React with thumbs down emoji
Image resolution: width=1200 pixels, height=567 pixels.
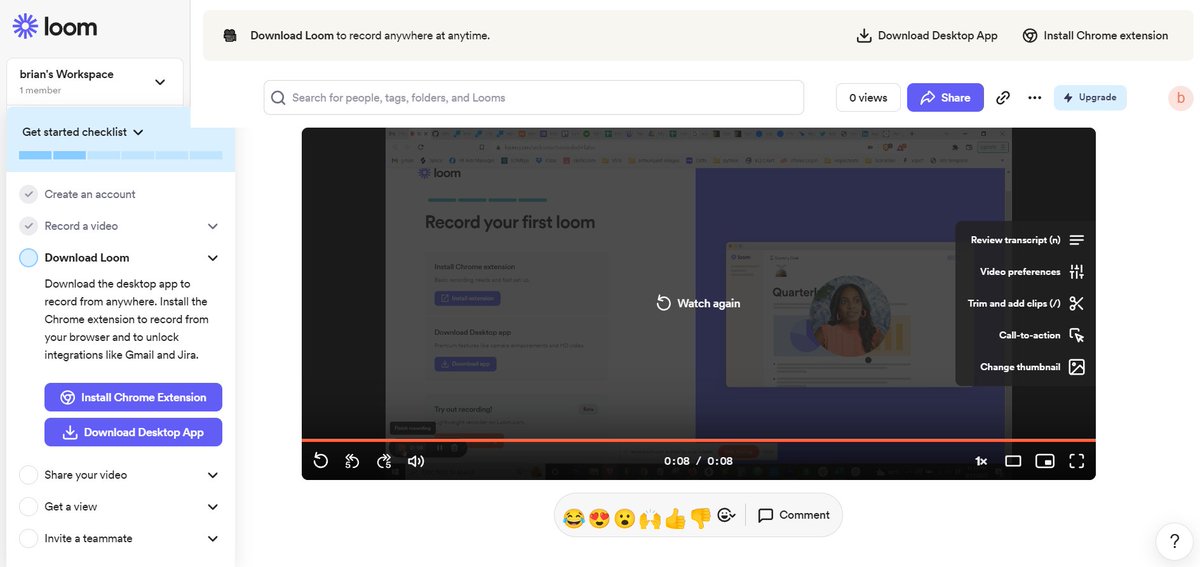pyautogui.click(x=700, y=518)
